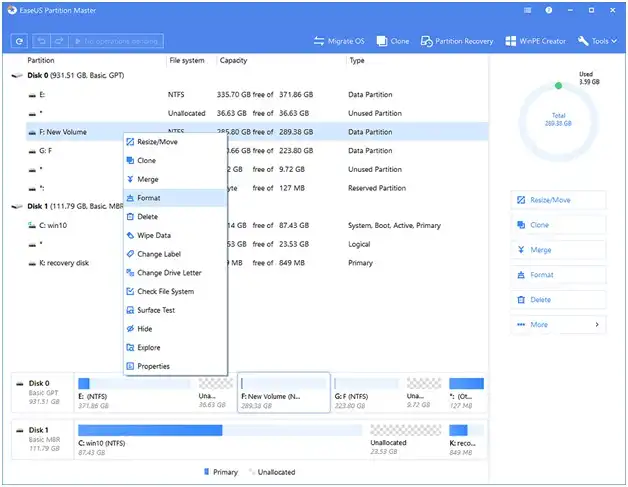The image size is (628, 487).
Task: Click the refresh icon in toolbar
Action: [19, 41]
